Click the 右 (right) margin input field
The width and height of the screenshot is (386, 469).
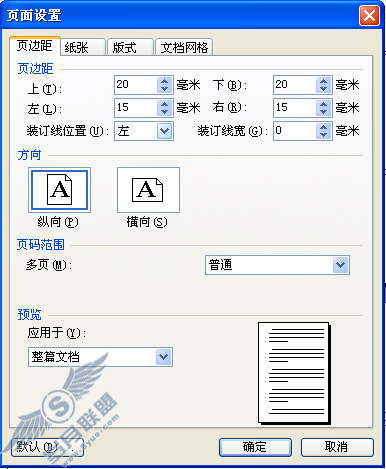pyautogui.click(x=294, y=108)
